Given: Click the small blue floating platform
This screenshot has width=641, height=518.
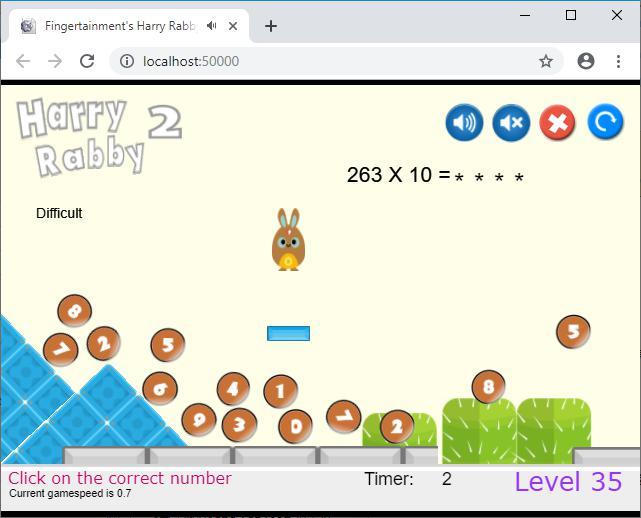Looking at the screenshot, I should click(x=288, y=333).
